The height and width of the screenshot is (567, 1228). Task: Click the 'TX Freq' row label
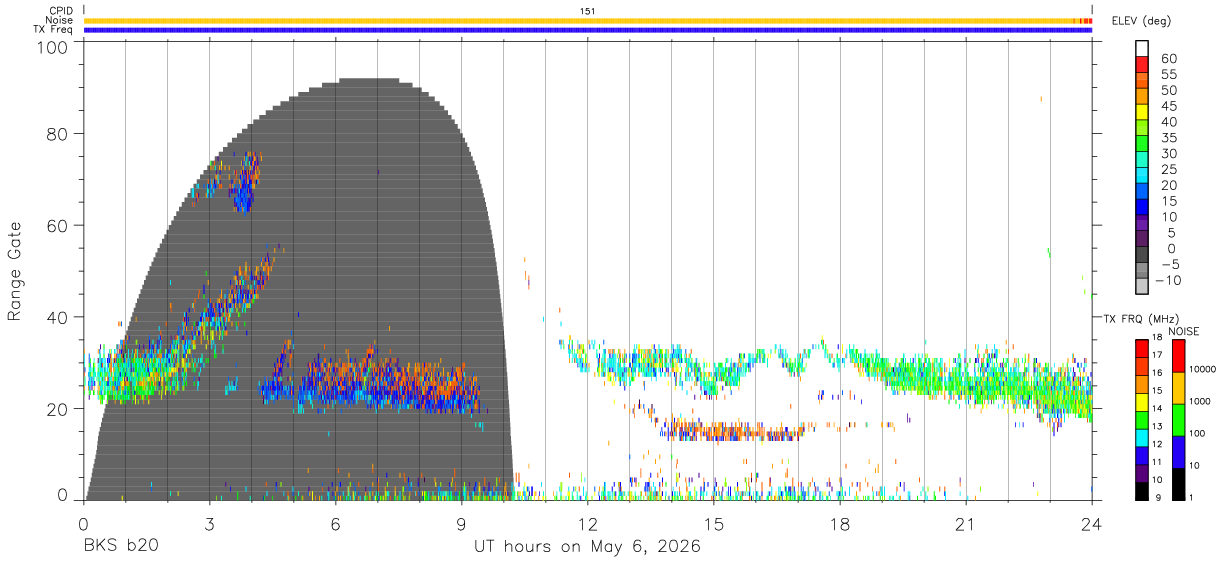[54, 30]
